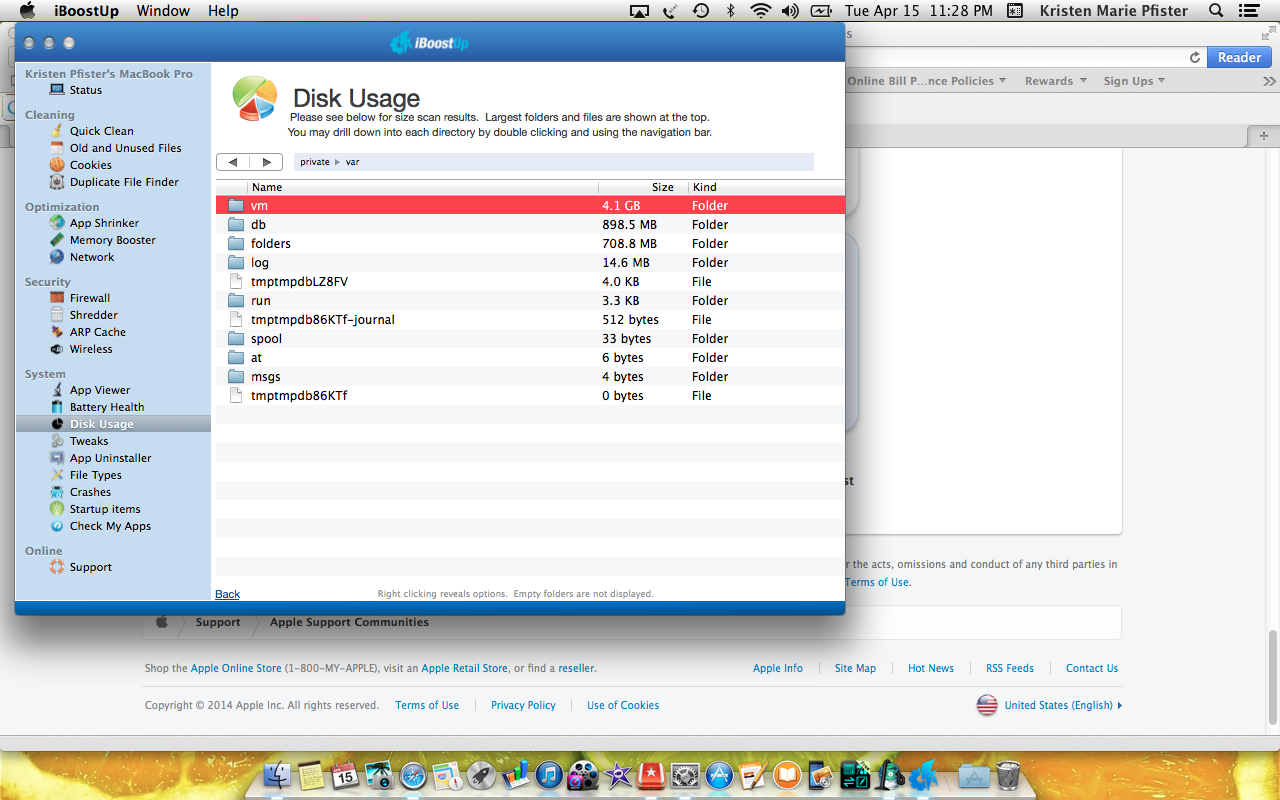Open the volume menu bar icon

coord(790,11)
